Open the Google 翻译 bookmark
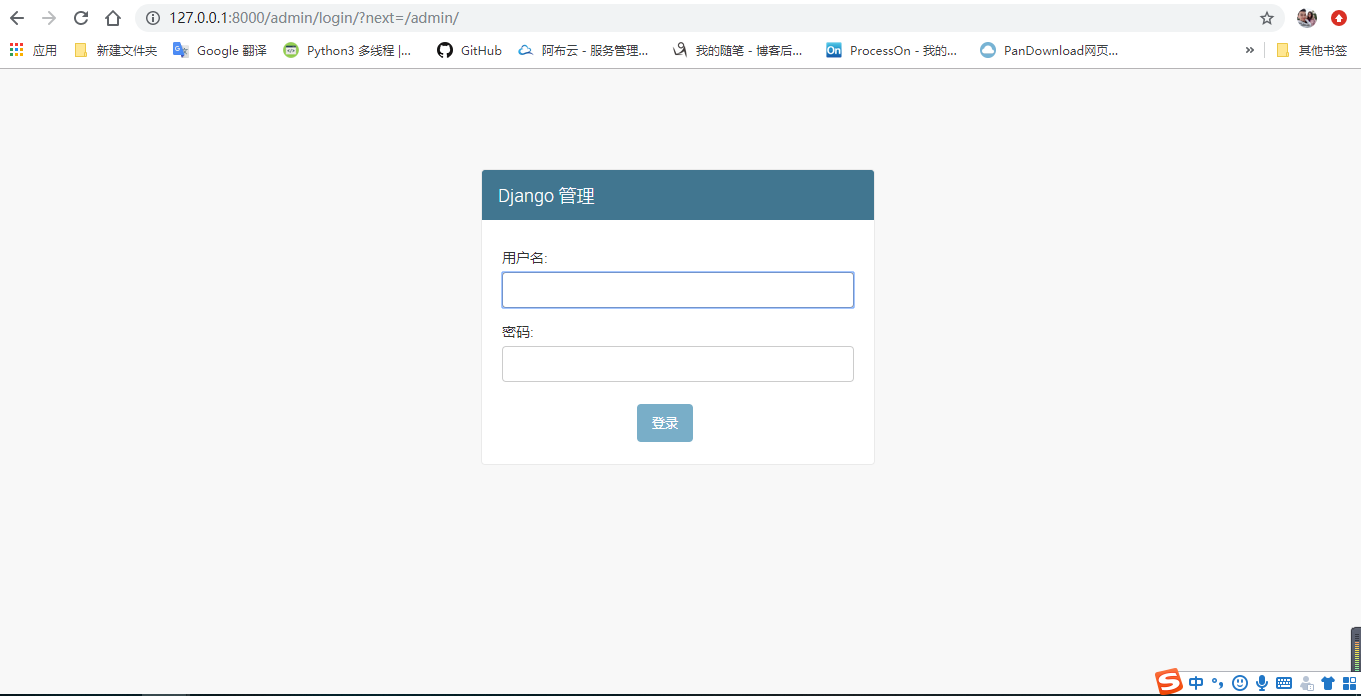 [x=220, y=50]
